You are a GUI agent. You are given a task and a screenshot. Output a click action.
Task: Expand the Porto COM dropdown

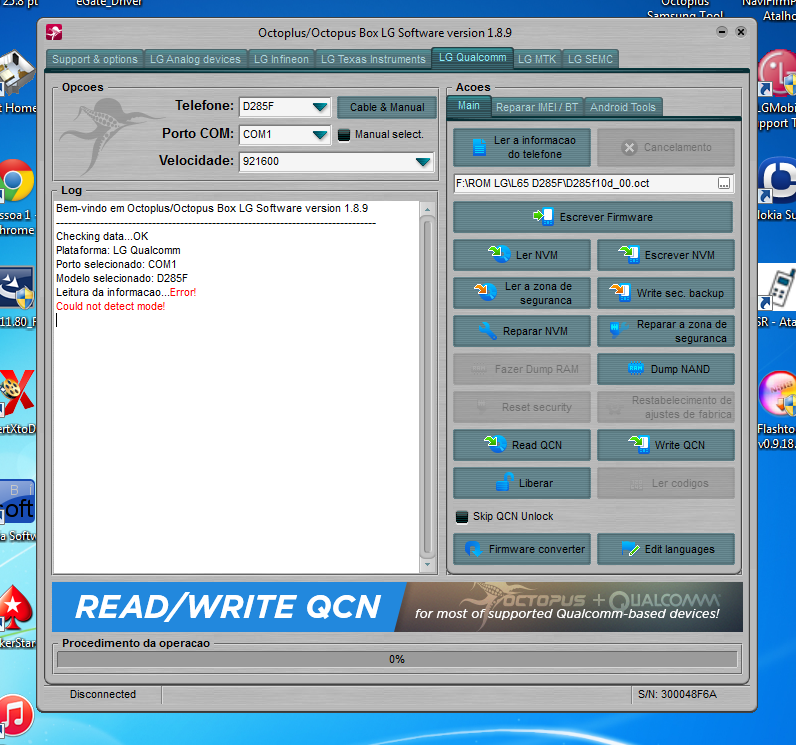(x=319, y=134)
